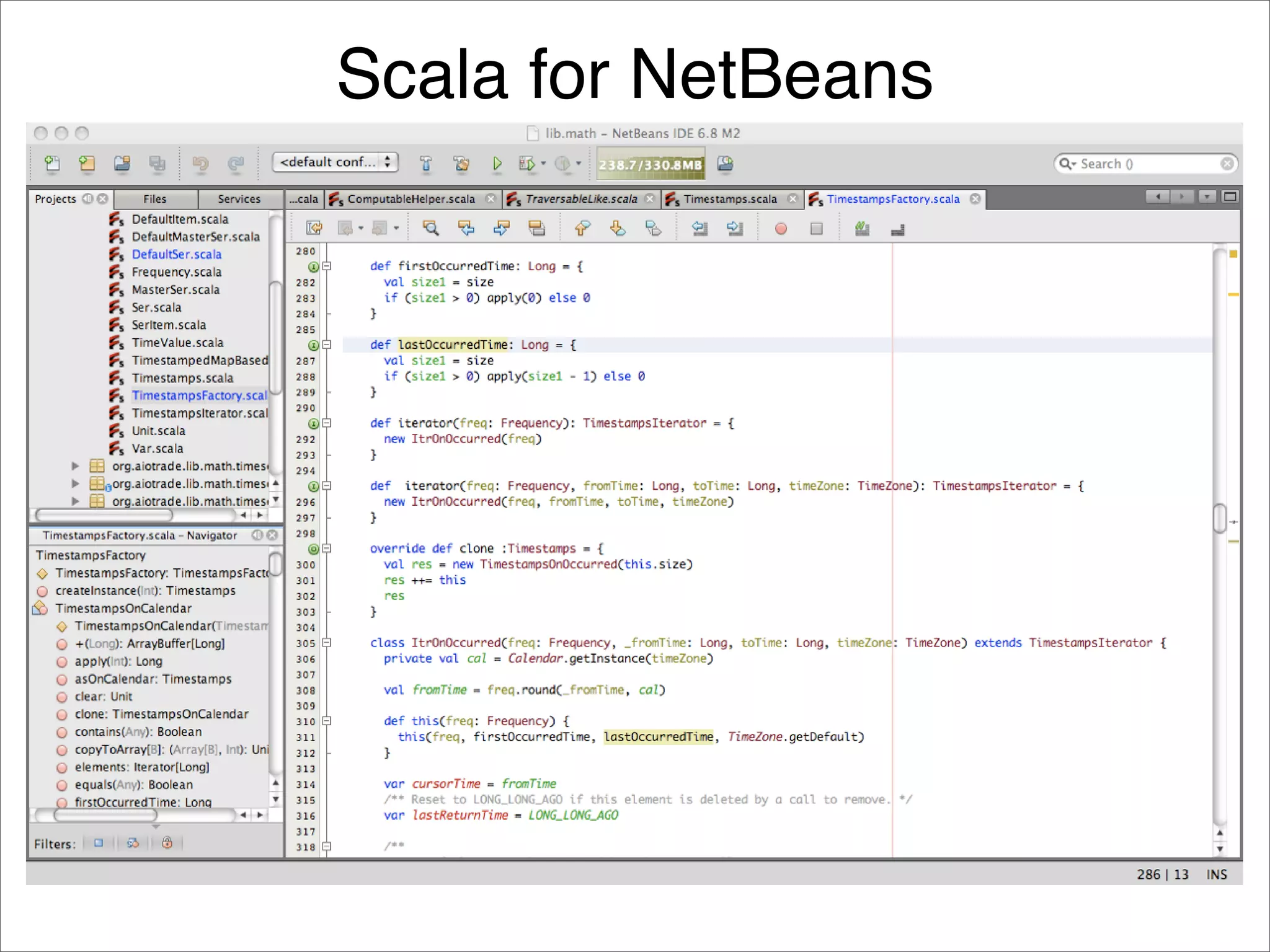The height and width of the screenshot is (952, 1270).
Task: Open the Timestamps.scala editor tab
Action: (730, 199)
